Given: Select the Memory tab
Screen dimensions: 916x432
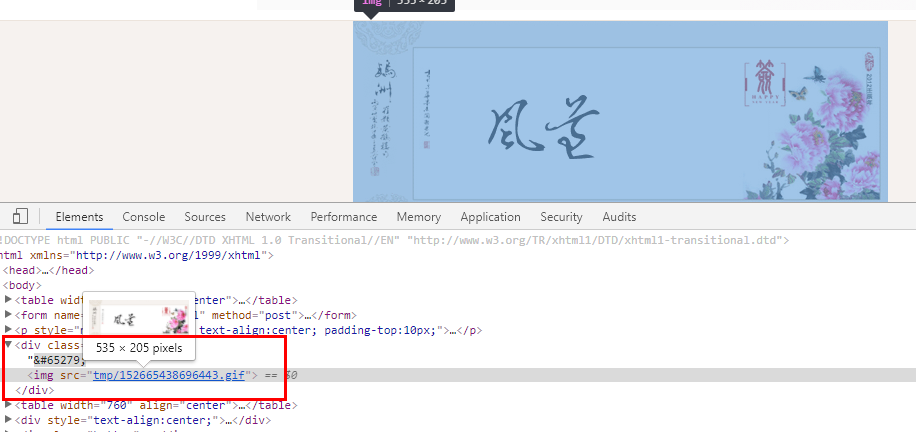Looking at the screenshot, I should coord(418,217).
